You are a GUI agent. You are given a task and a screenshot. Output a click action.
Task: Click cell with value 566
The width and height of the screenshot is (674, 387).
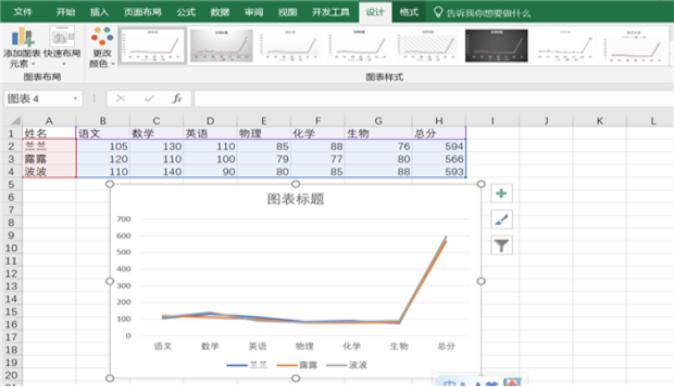[x=439, y=159]
